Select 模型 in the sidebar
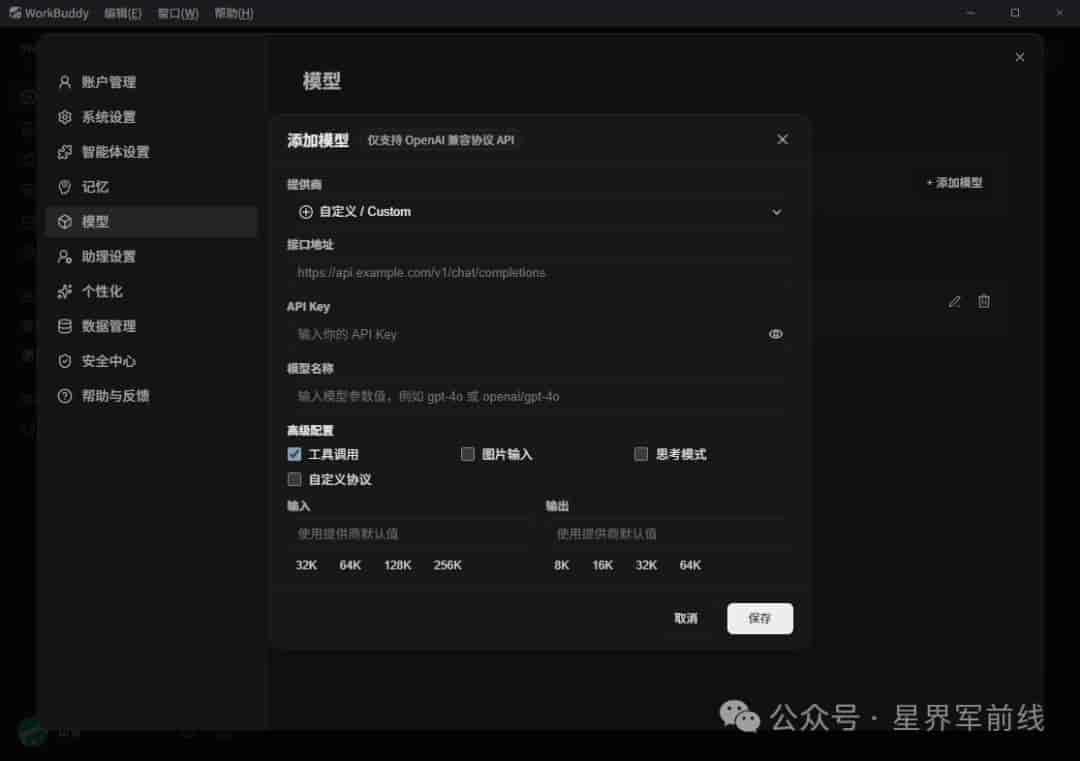The image size is (1080, 761). click(152, 222)
